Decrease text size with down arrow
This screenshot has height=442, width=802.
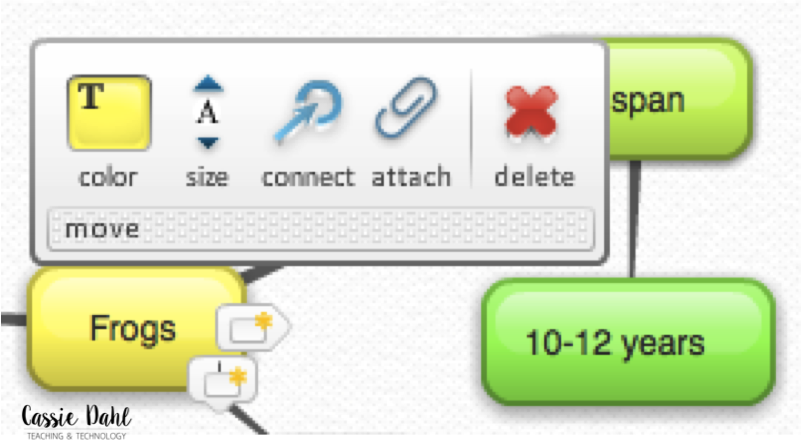click(208, 143)
